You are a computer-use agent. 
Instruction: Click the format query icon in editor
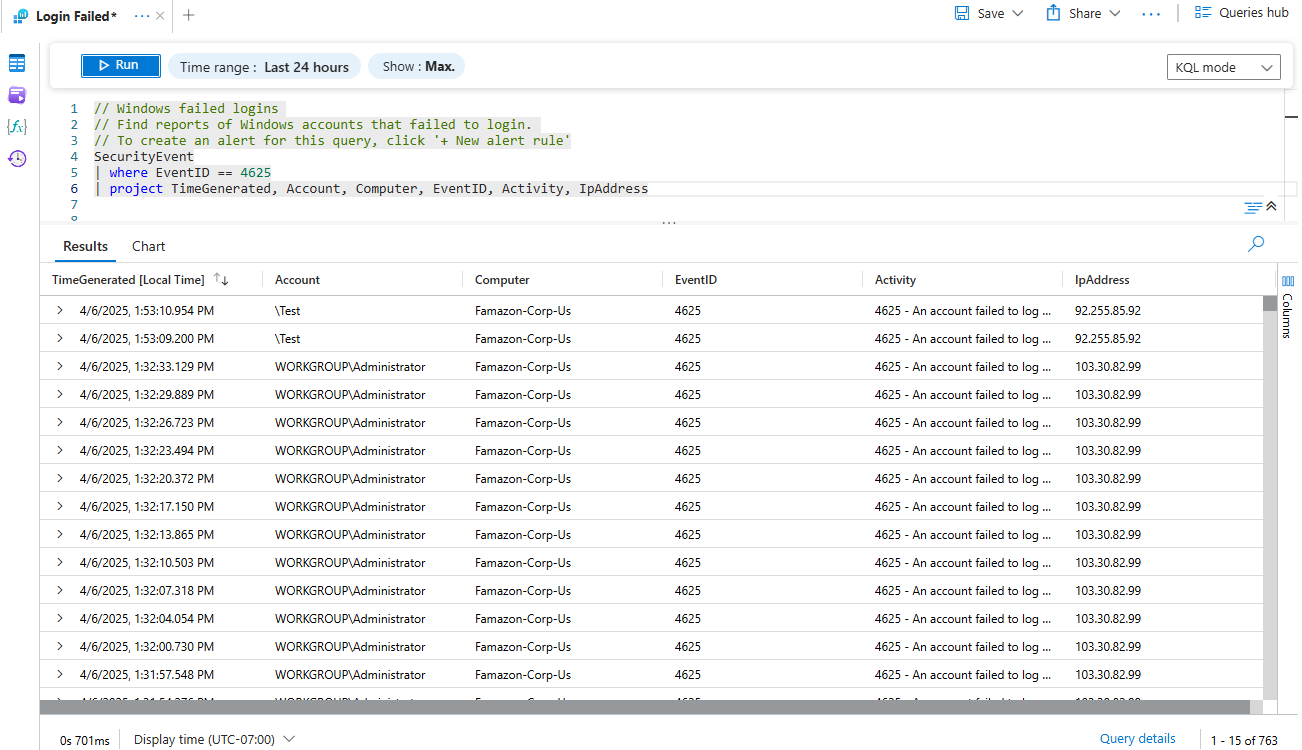pos(1252,207)
